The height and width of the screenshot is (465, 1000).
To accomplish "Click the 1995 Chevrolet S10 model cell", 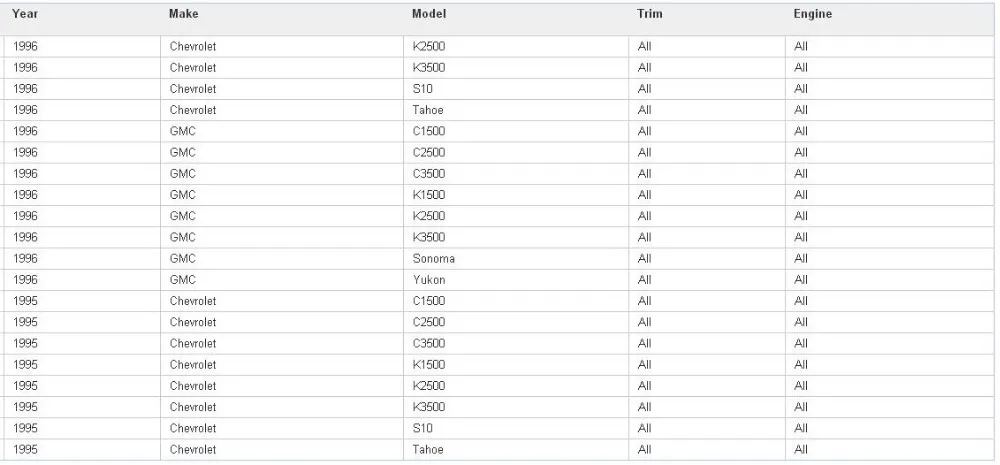I will tap(422, 429).
